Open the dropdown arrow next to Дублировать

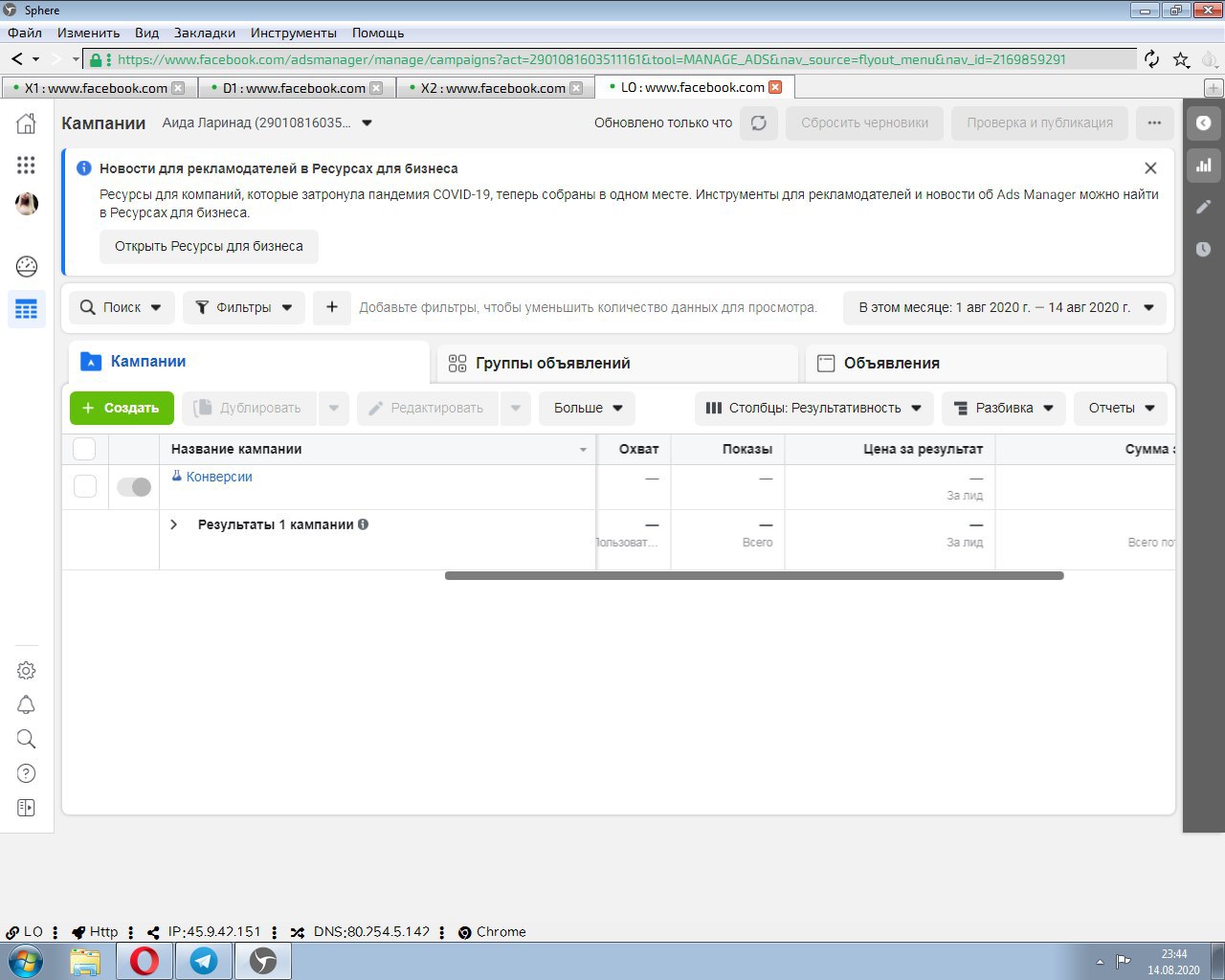pos(334,408)
